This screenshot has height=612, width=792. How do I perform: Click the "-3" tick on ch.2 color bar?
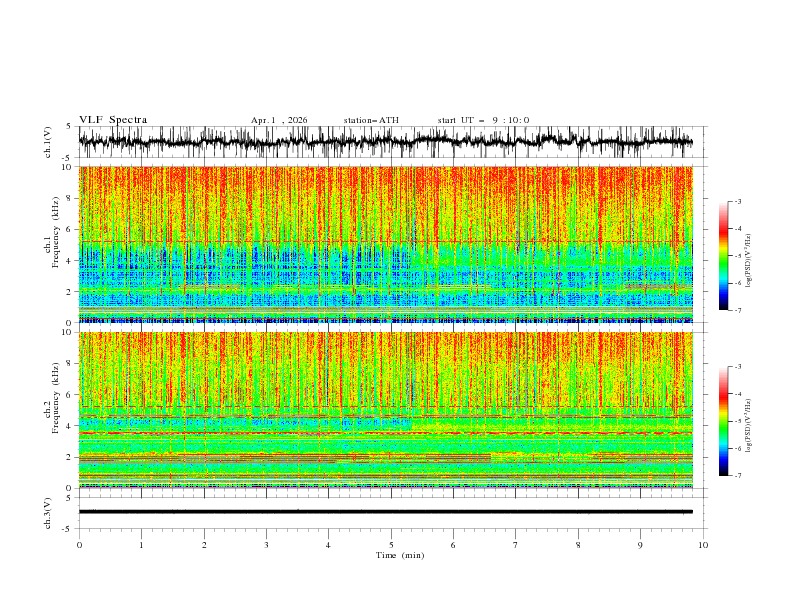click(x=737, y=367)
